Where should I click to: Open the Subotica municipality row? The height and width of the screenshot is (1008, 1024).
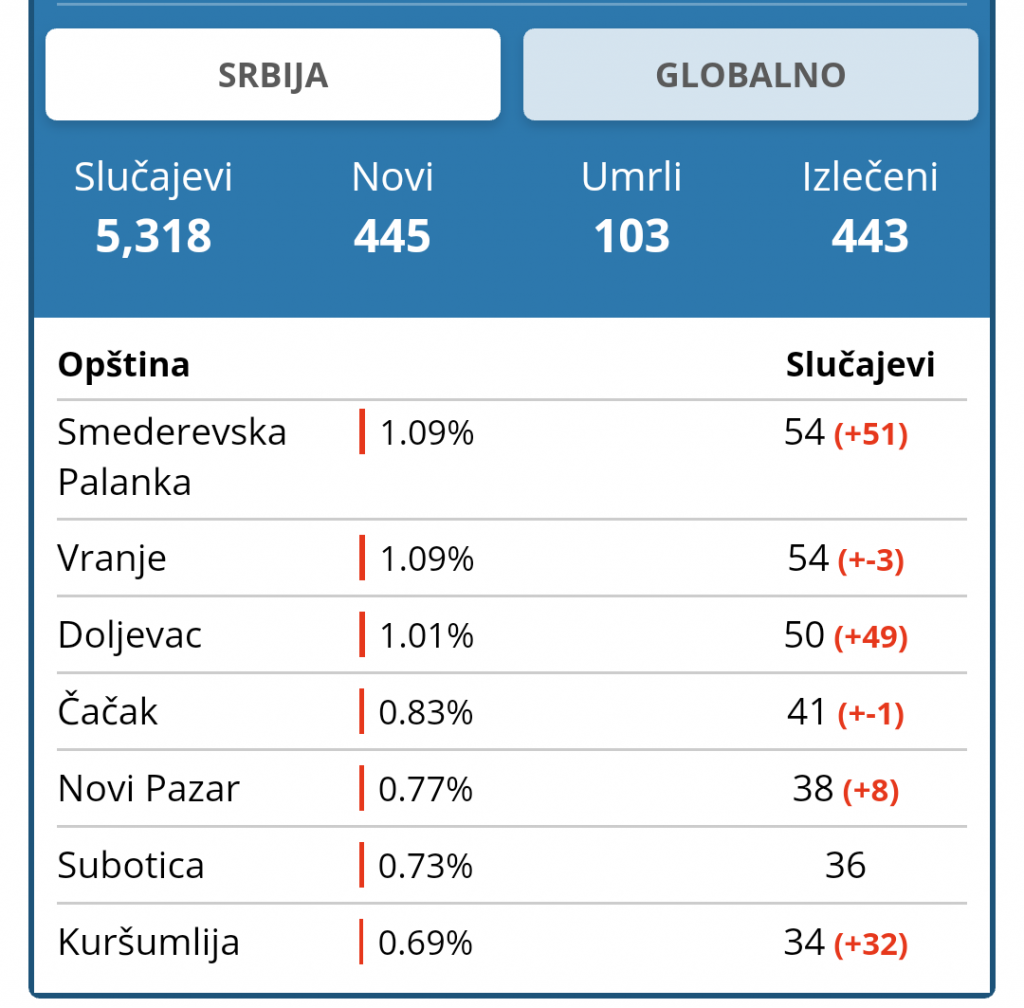(x=512, y=866)
